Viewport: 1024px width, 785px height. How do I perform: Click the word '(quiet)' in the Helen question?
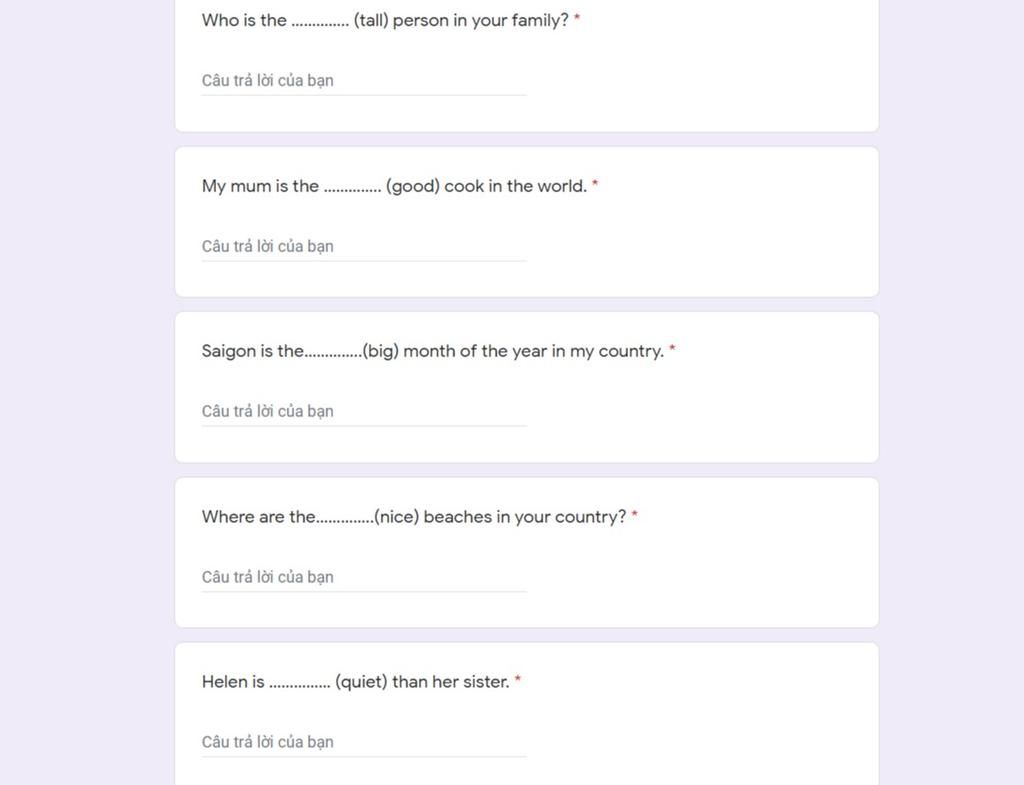click(x=361, y=682)
